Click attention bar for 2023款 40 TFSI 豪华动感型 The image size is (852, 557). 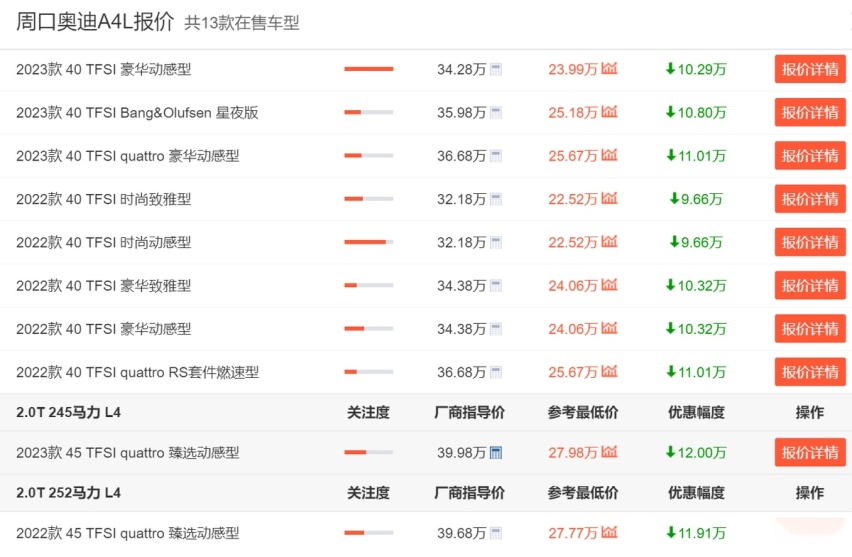coord(368,69)
